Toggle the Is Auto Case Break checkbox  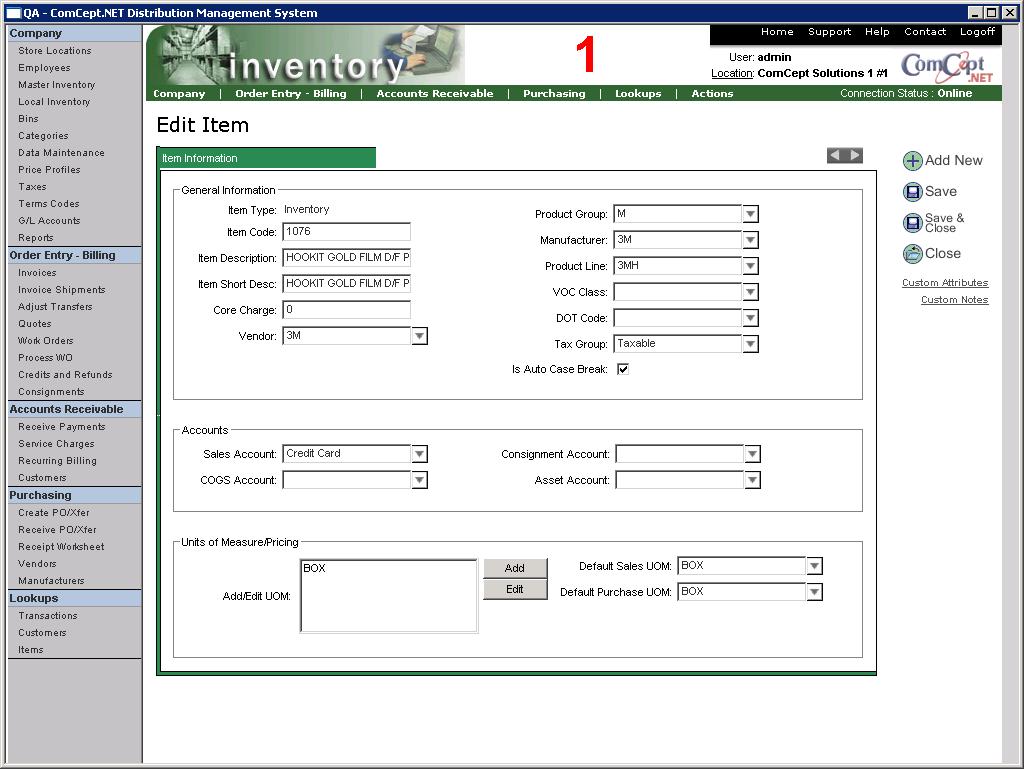point(623,369)
